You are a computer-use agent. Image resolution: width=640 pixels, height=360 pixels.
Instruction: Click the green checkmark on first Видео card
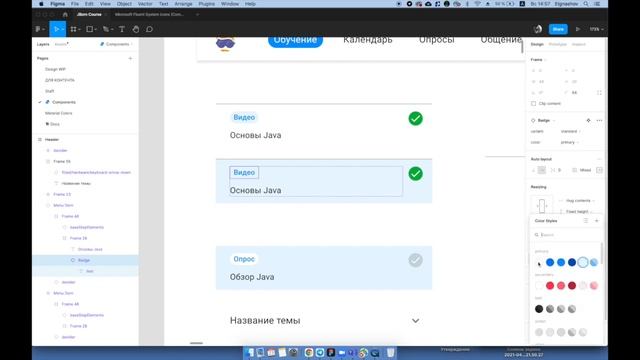click(416, 119)
